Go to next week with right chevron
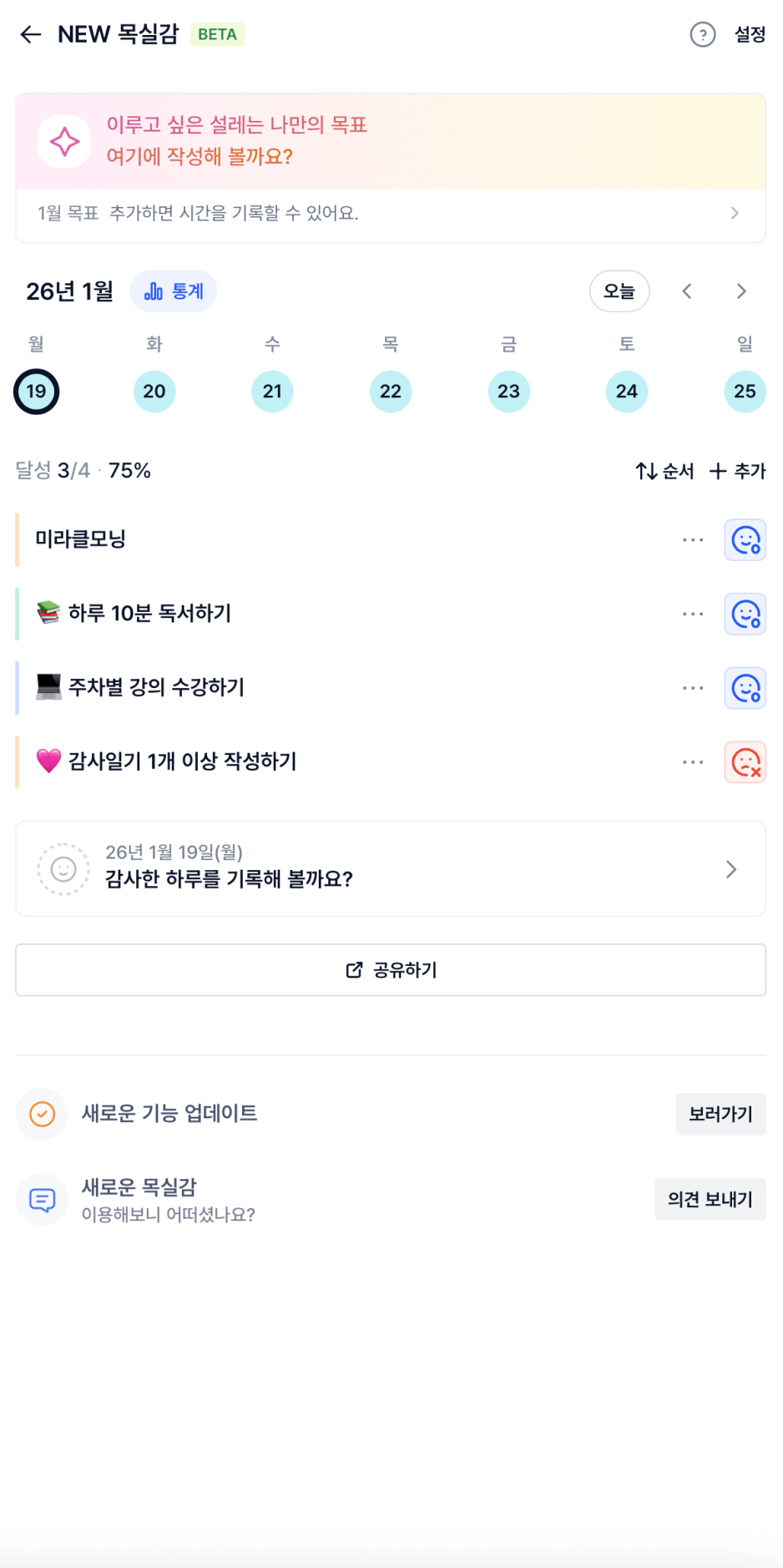This screenshot has height=1568, width=783. pos(741,291)
